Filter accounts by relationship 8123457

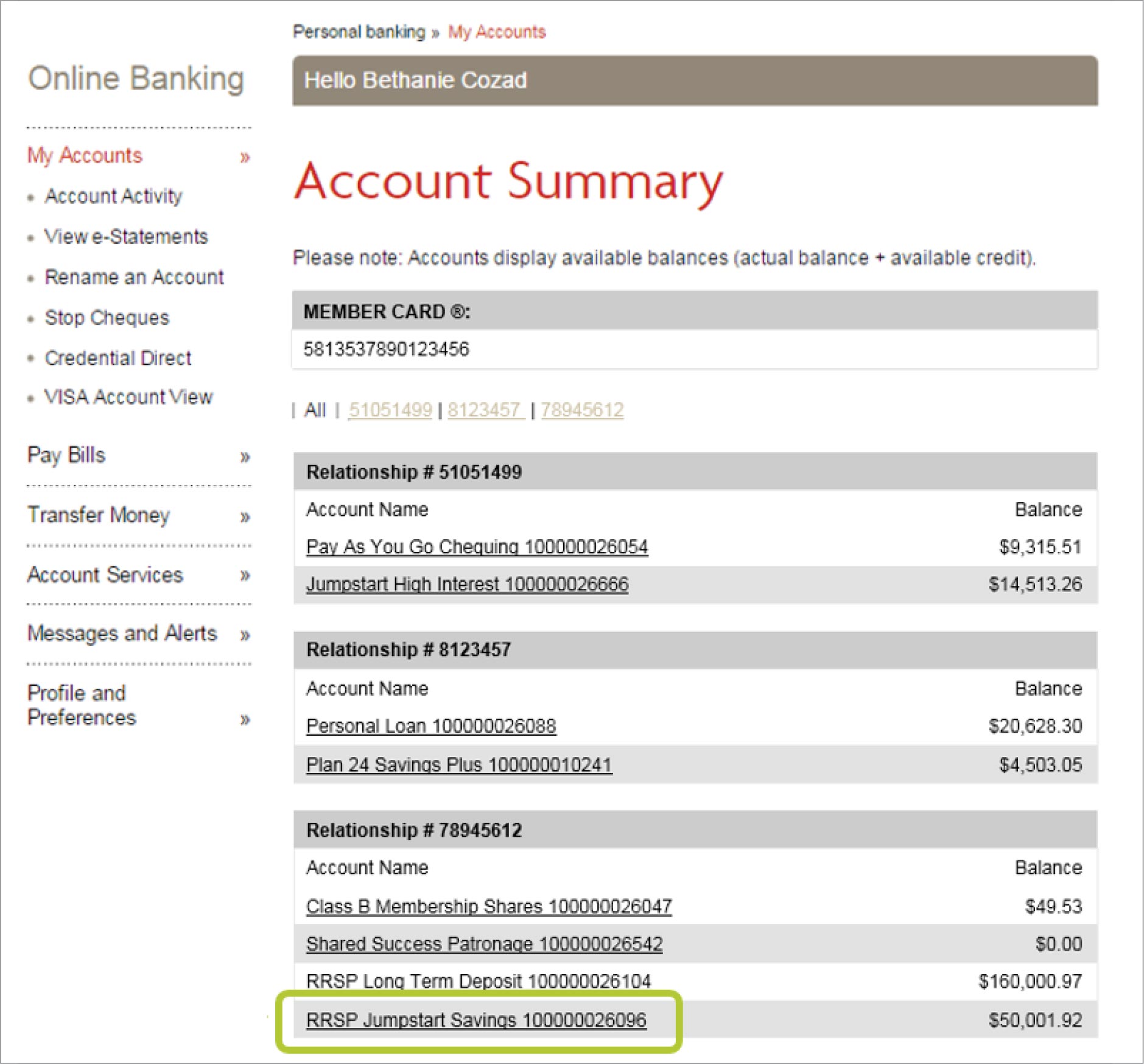pos(485,410)
